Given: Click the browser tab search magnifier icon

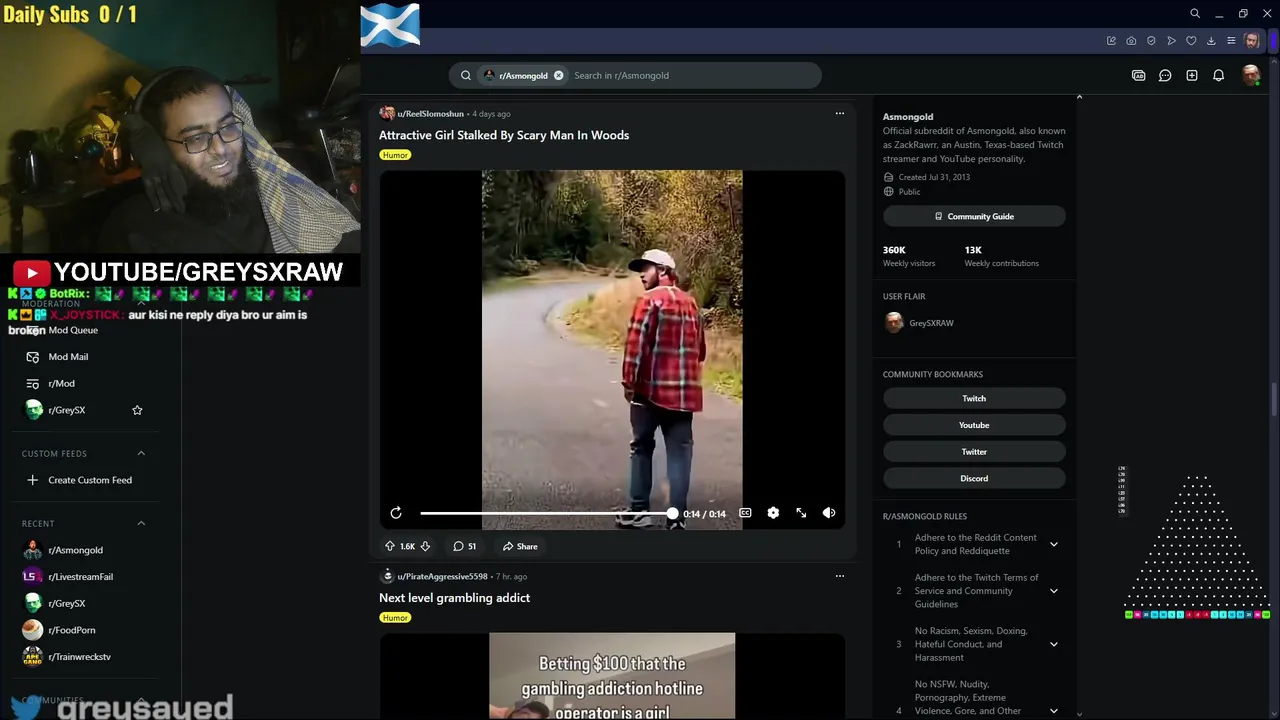Looking at the screenshot, I should [1195, 14].
